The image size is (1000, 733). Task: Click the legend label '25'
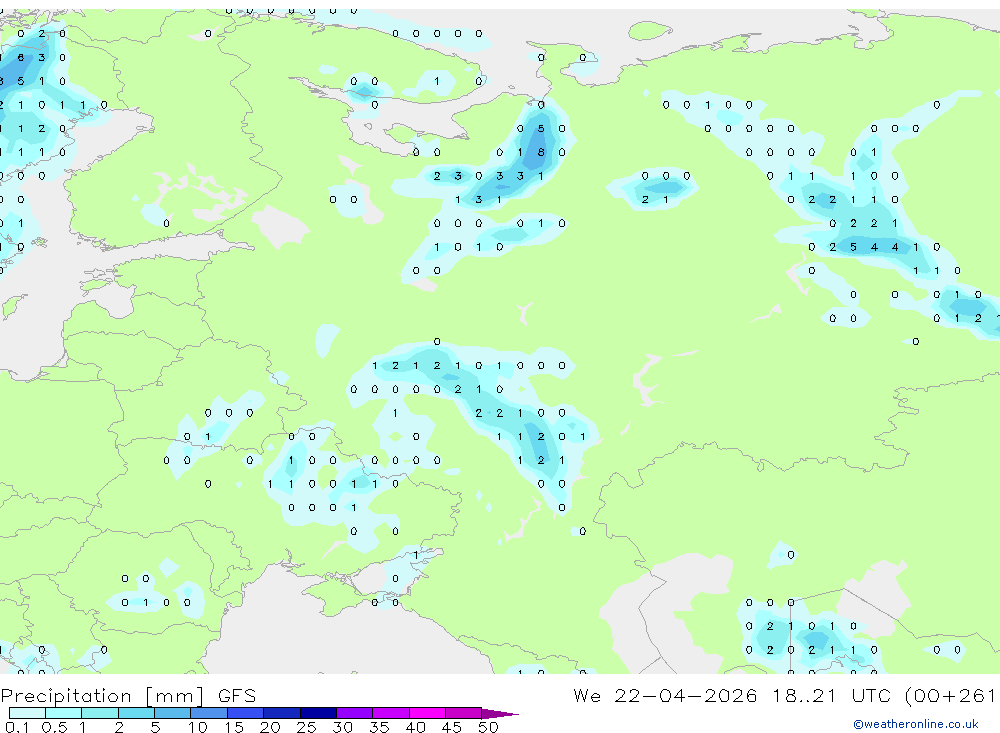(x=306, y=727)
